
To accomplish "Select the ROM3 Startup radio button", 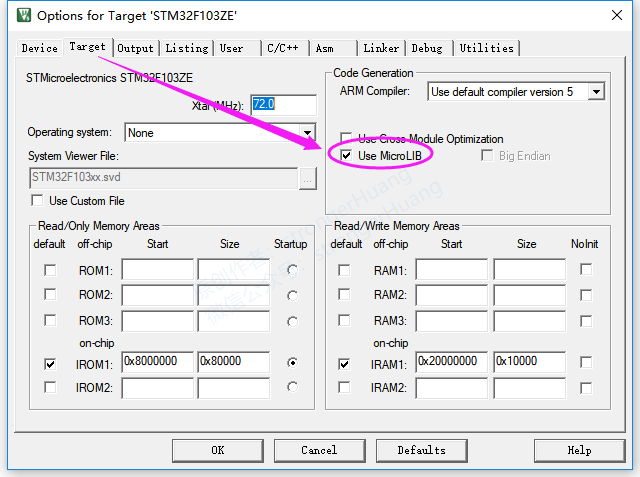I will pyautogui.click(x=292, y=322).
